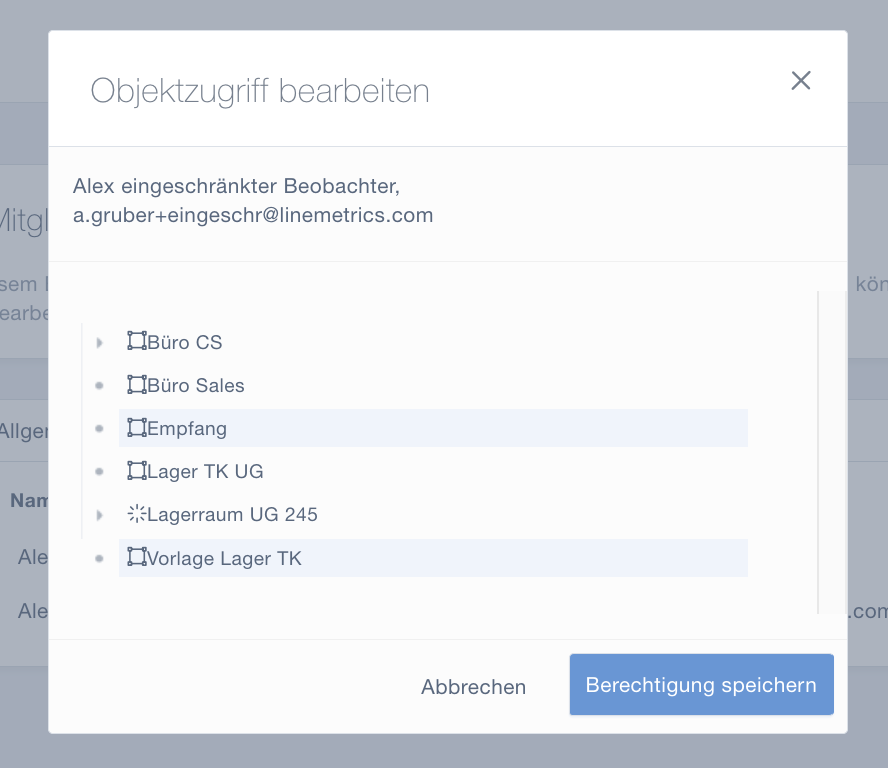Click the Büro CS object icon
Image resolution: width=888 pixels, height=768 pixels.
tap(137, 341)
